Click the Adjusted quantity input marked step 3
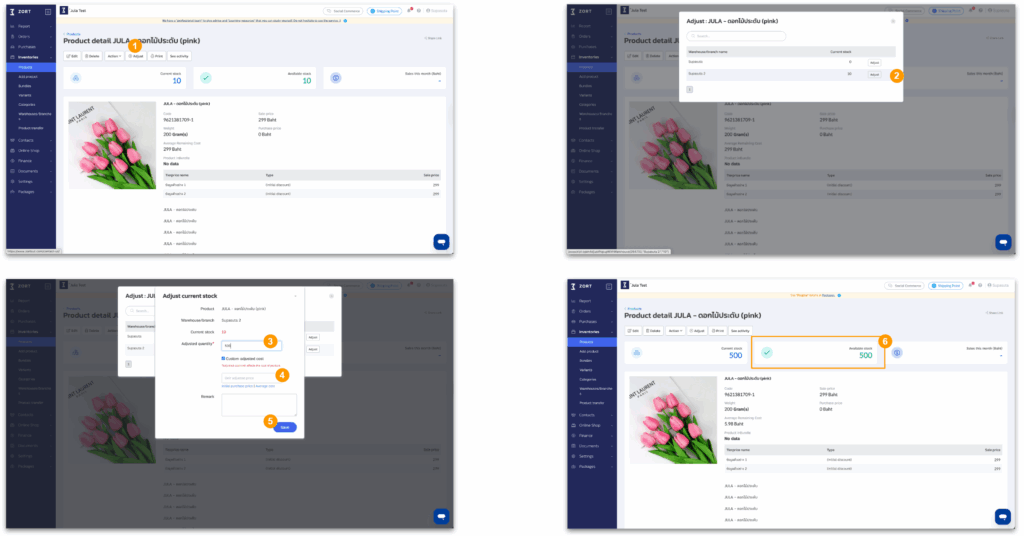The width and height of the screenshot is (1024, 536). pos(251,345)
